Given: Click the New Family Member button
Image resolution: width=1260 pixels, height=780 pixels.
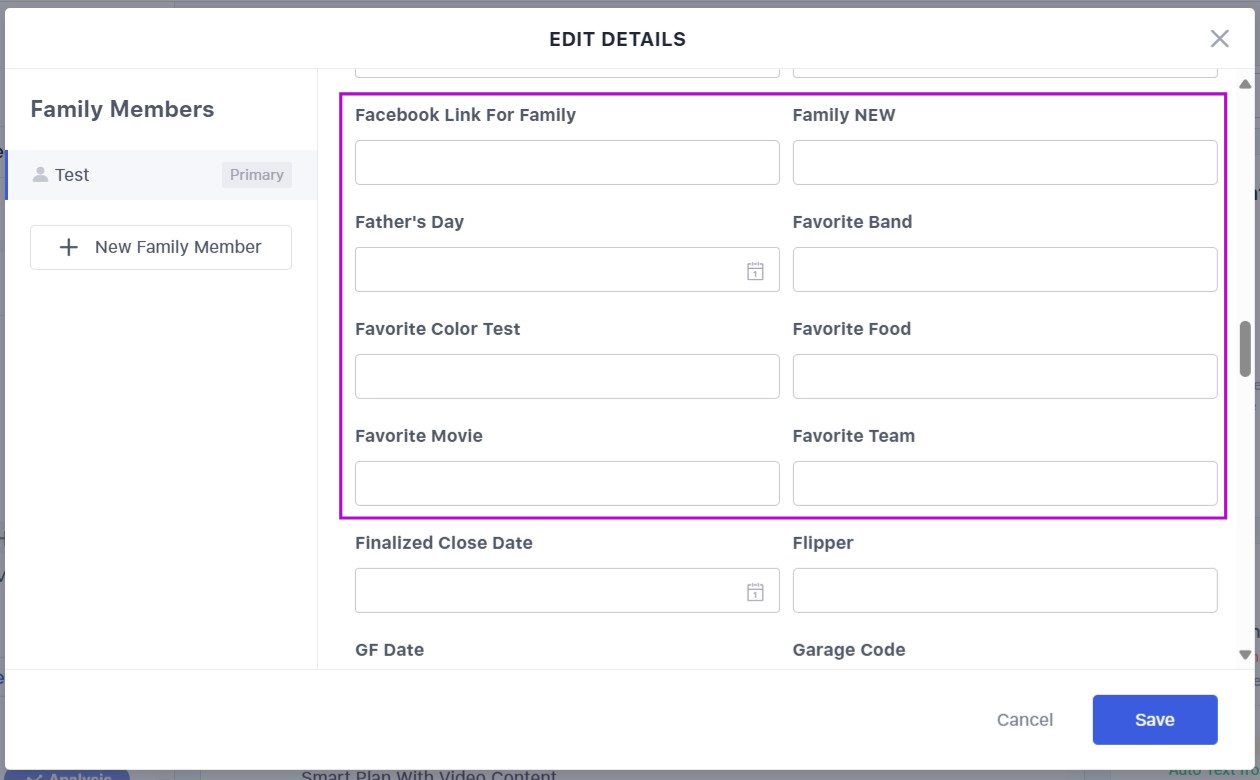Looking at the screenshot, I should 161,247.
